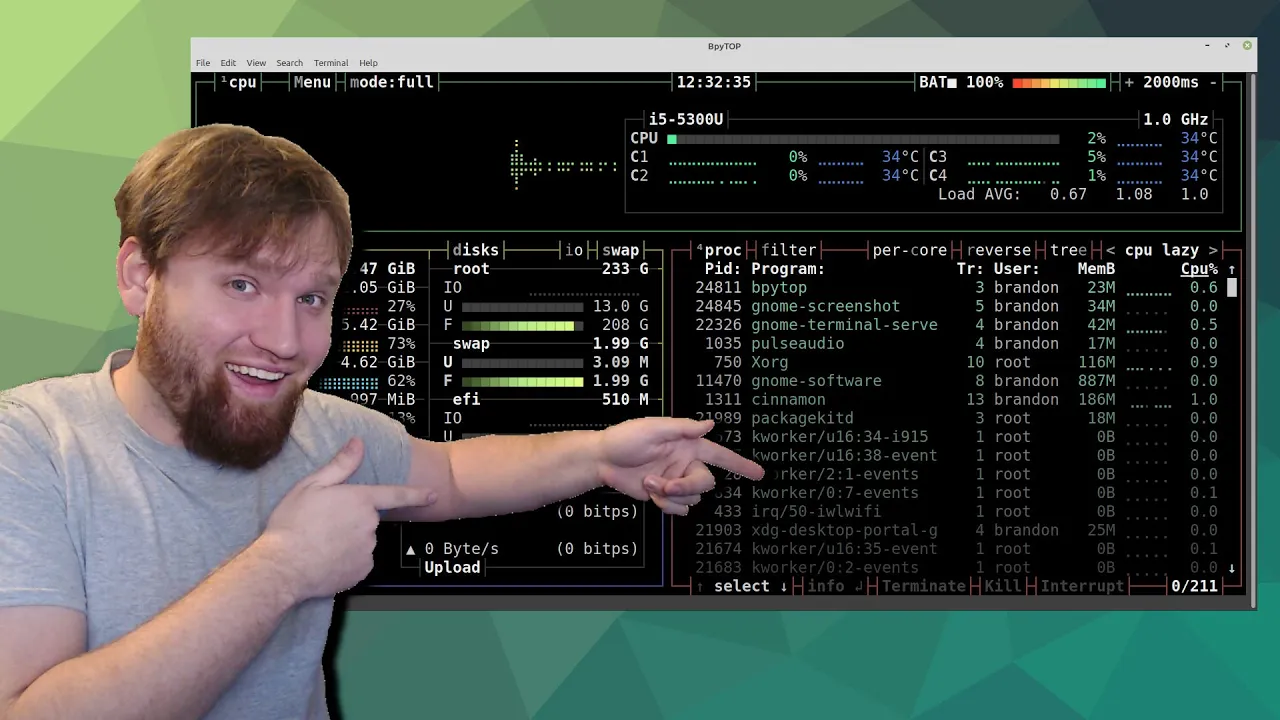1280x720 pixels.
Task: Open process info
Action: click(835, 586)
